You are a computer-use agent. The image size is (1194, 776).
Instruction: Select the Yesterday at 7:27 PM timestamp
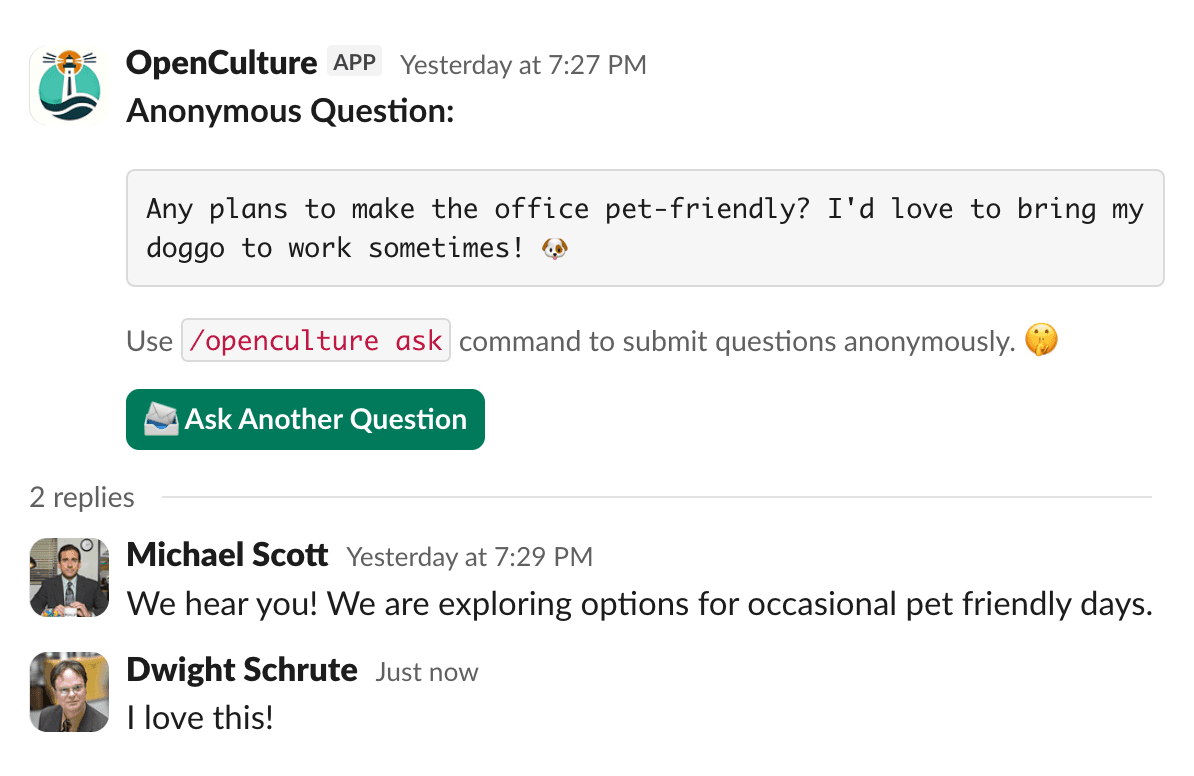tap(522, 64)
